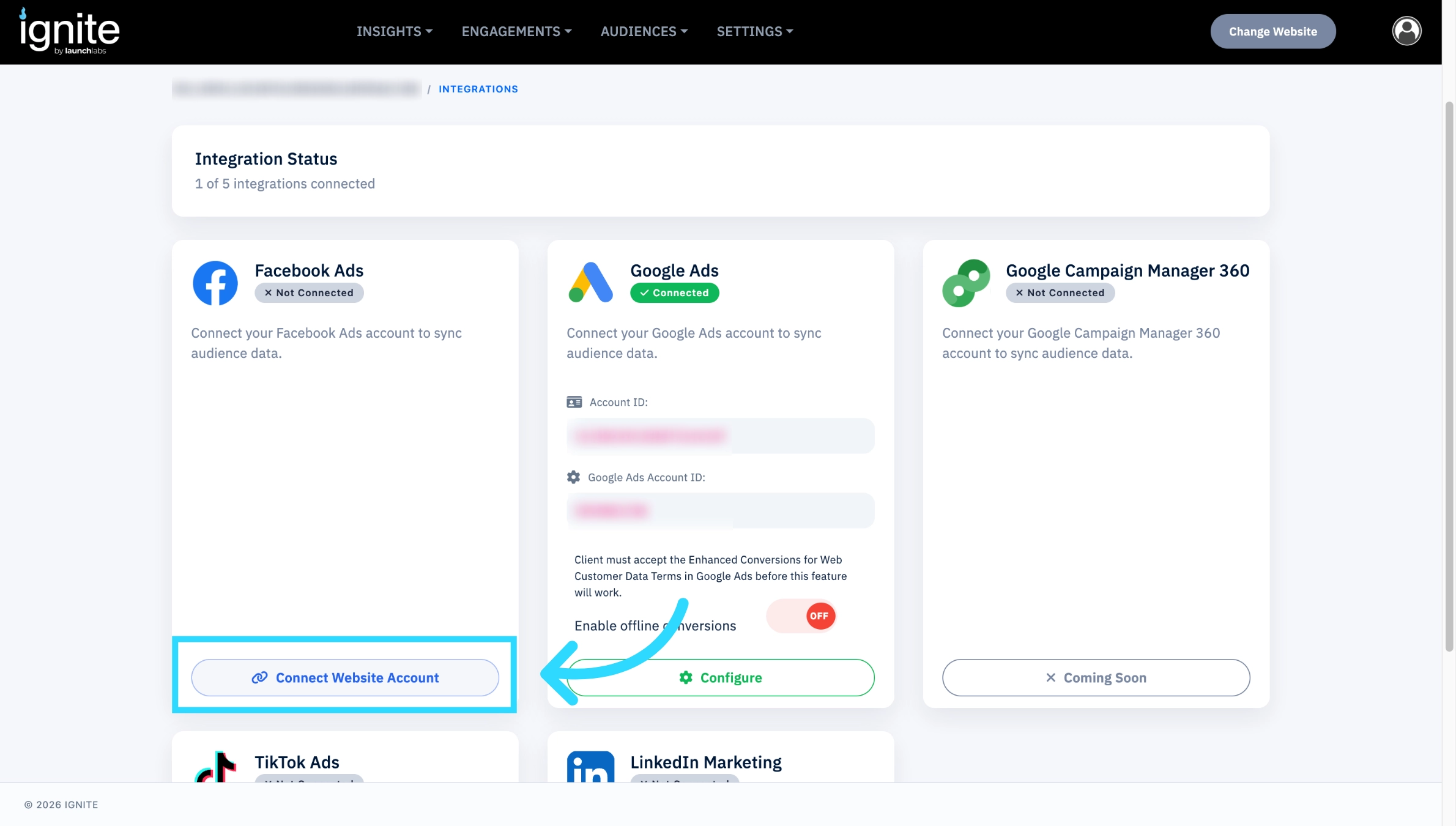Viewport: 1456px width, 826px height.
Task: Expand the Audiences menu
Action: click(x=644, y=31)
